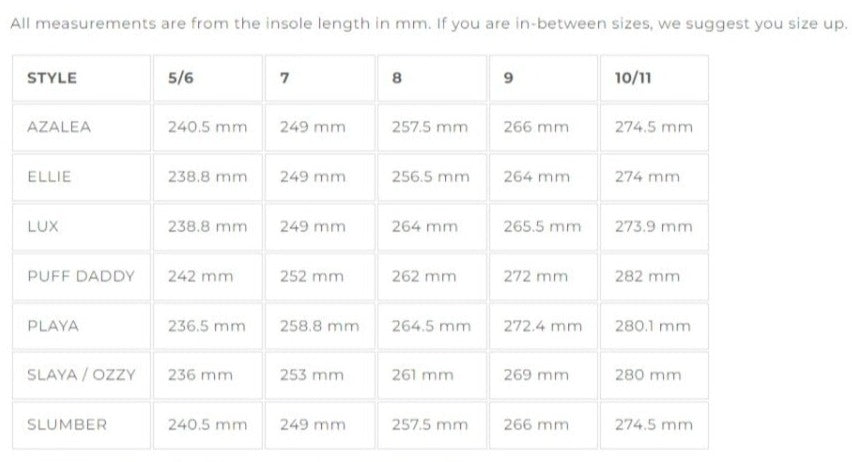Click the PUFF DADDY style cell
This screenshot has height=462, width=852.
coord(81,276)
